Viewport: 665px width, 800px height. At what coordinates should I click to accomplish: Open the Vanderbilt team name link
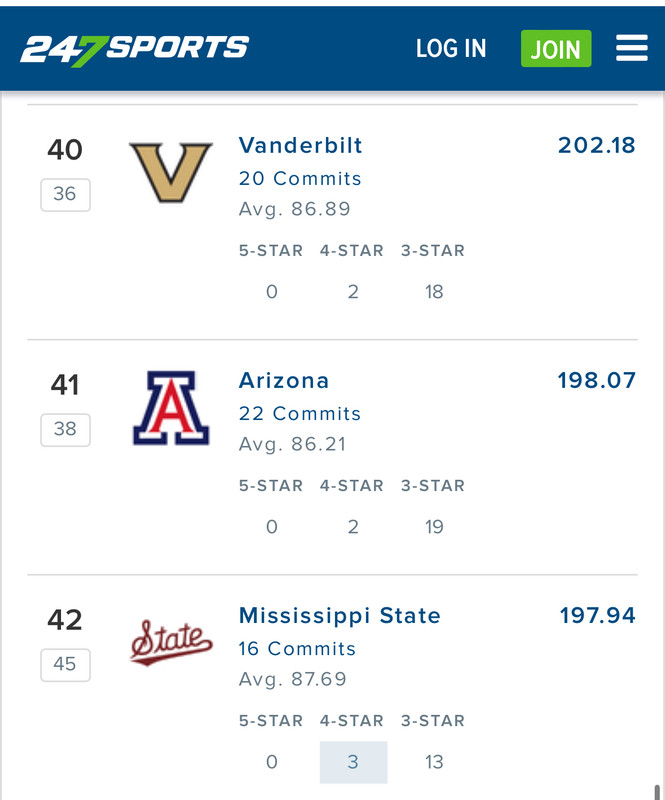301,145
